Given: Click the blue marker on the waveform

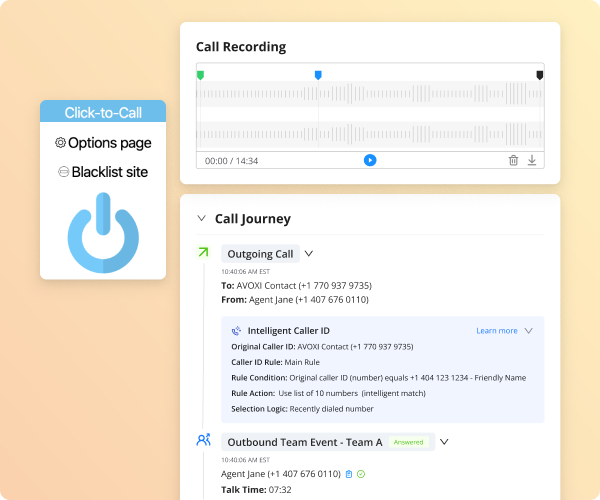Looking at the screenshot, I should 318,75.
